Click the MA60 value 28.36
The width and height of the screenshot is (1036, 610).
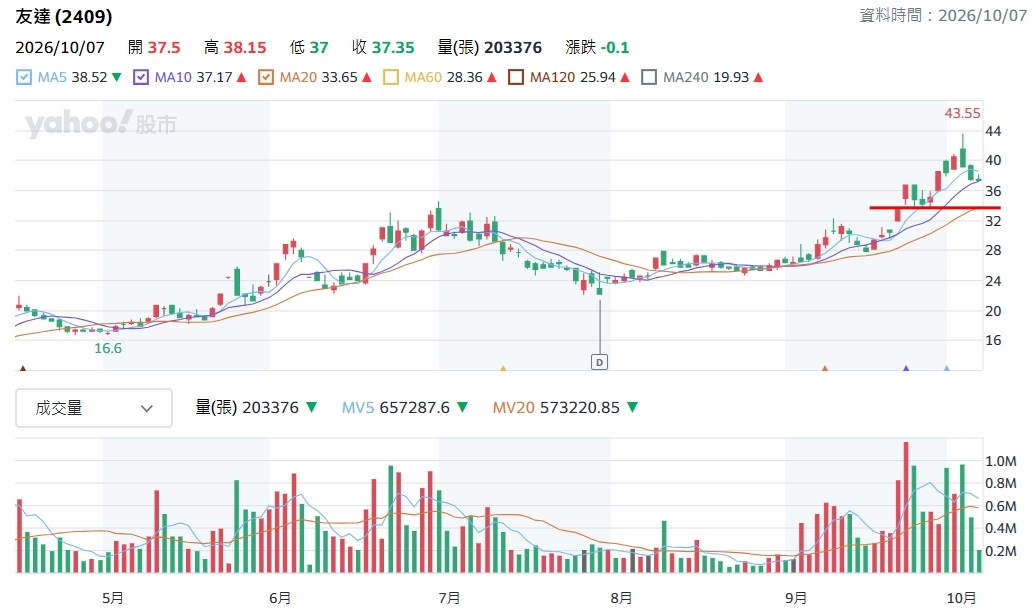click(x=464, y=77)
